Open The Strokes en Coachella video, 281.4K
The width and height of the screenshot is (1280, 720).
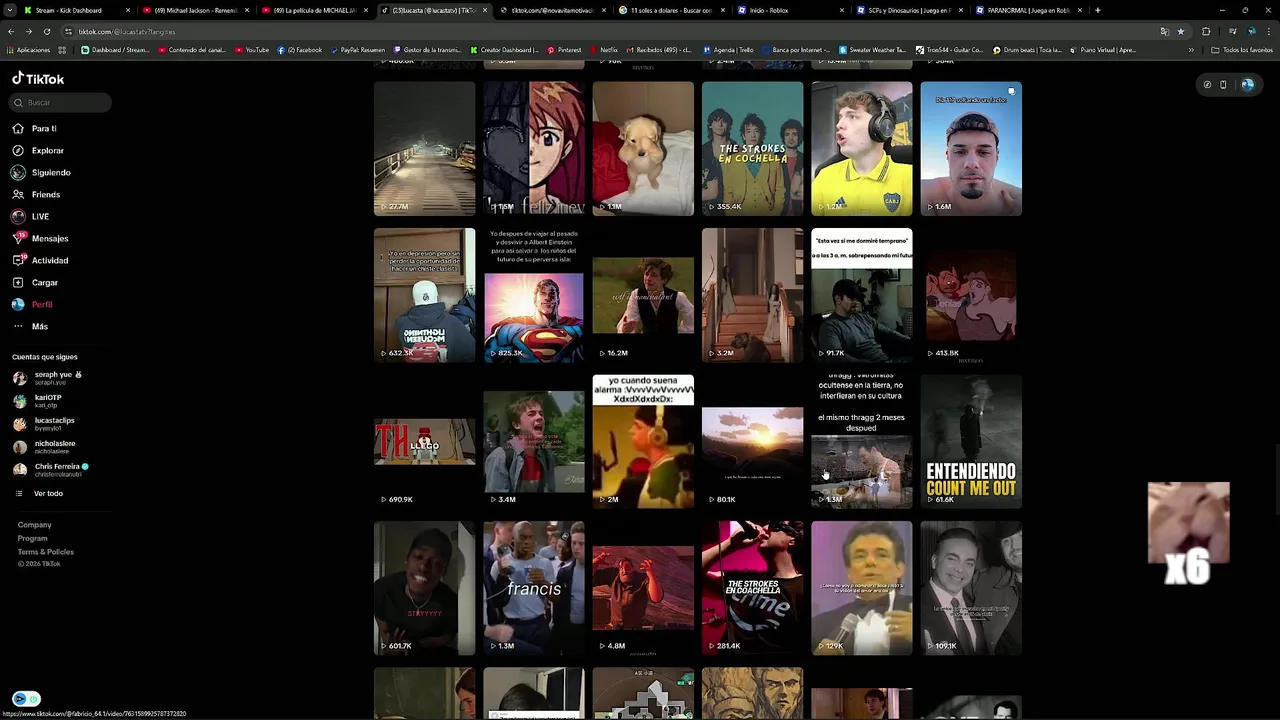(752, 588)
